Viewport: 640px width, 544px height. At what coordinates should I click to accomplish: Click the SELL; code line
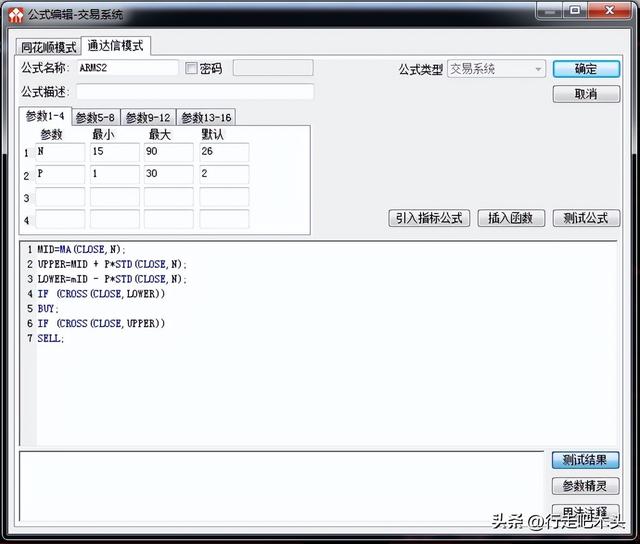51,338
